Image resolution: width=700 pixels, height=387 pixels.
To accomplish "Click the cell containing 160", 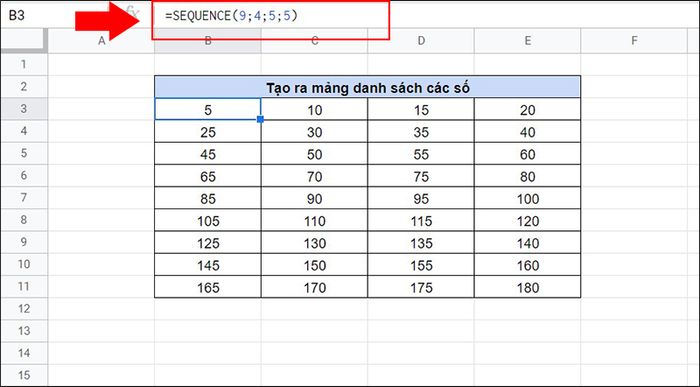I will (x=527, y=265).
